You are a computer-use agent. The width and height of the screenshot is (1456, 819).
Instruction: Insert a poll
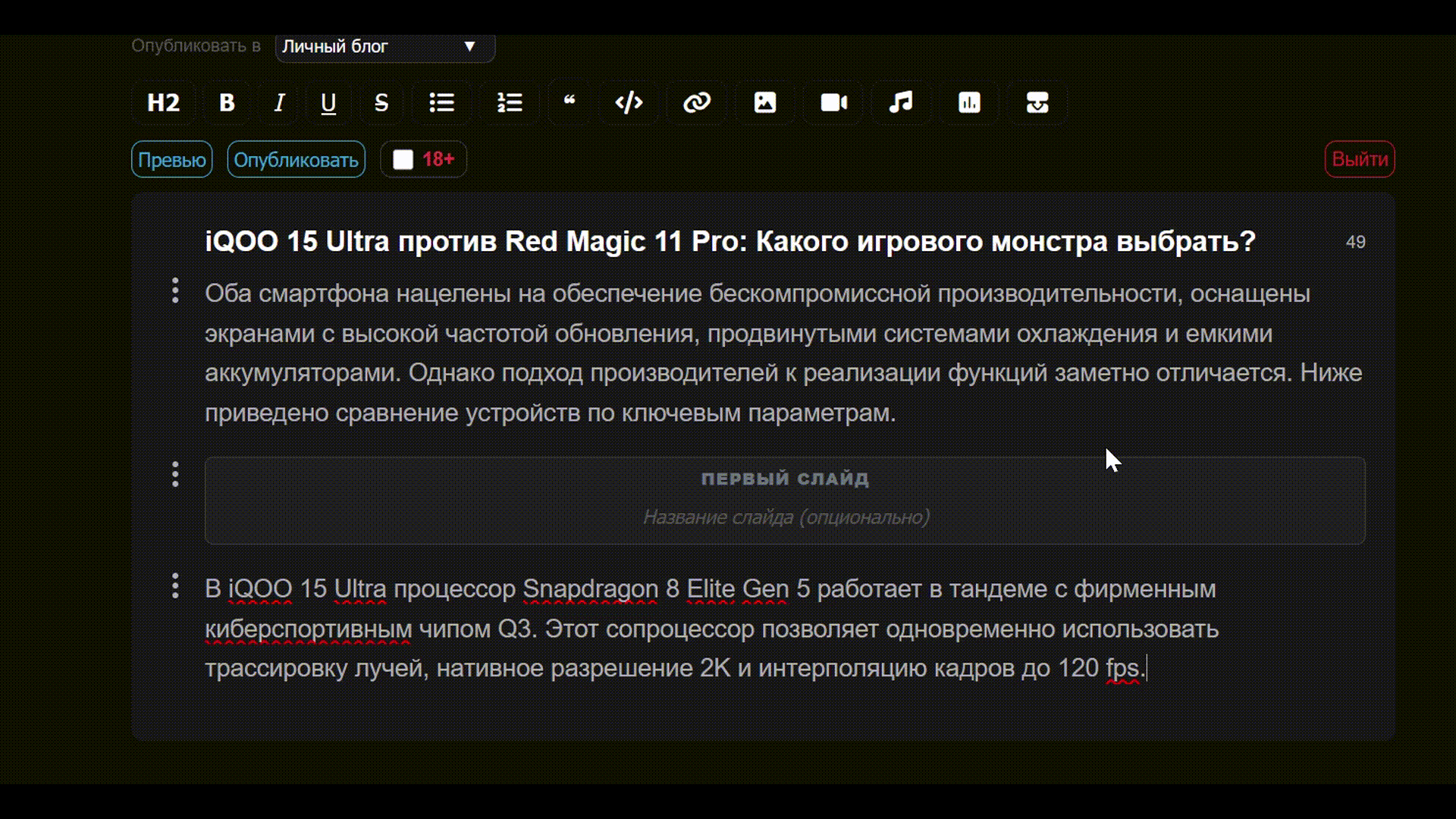[x=968, y=103]
